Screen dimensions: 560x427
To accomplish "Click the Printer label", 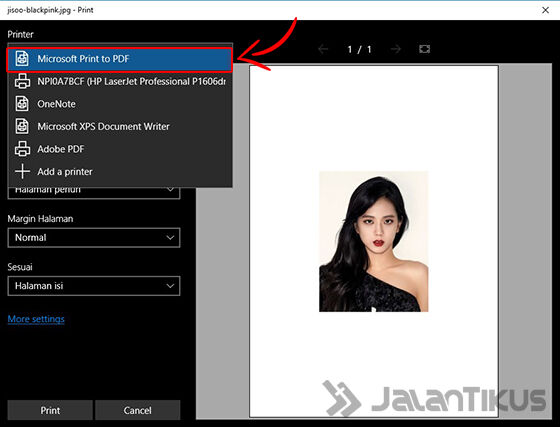I will (20, 34).
